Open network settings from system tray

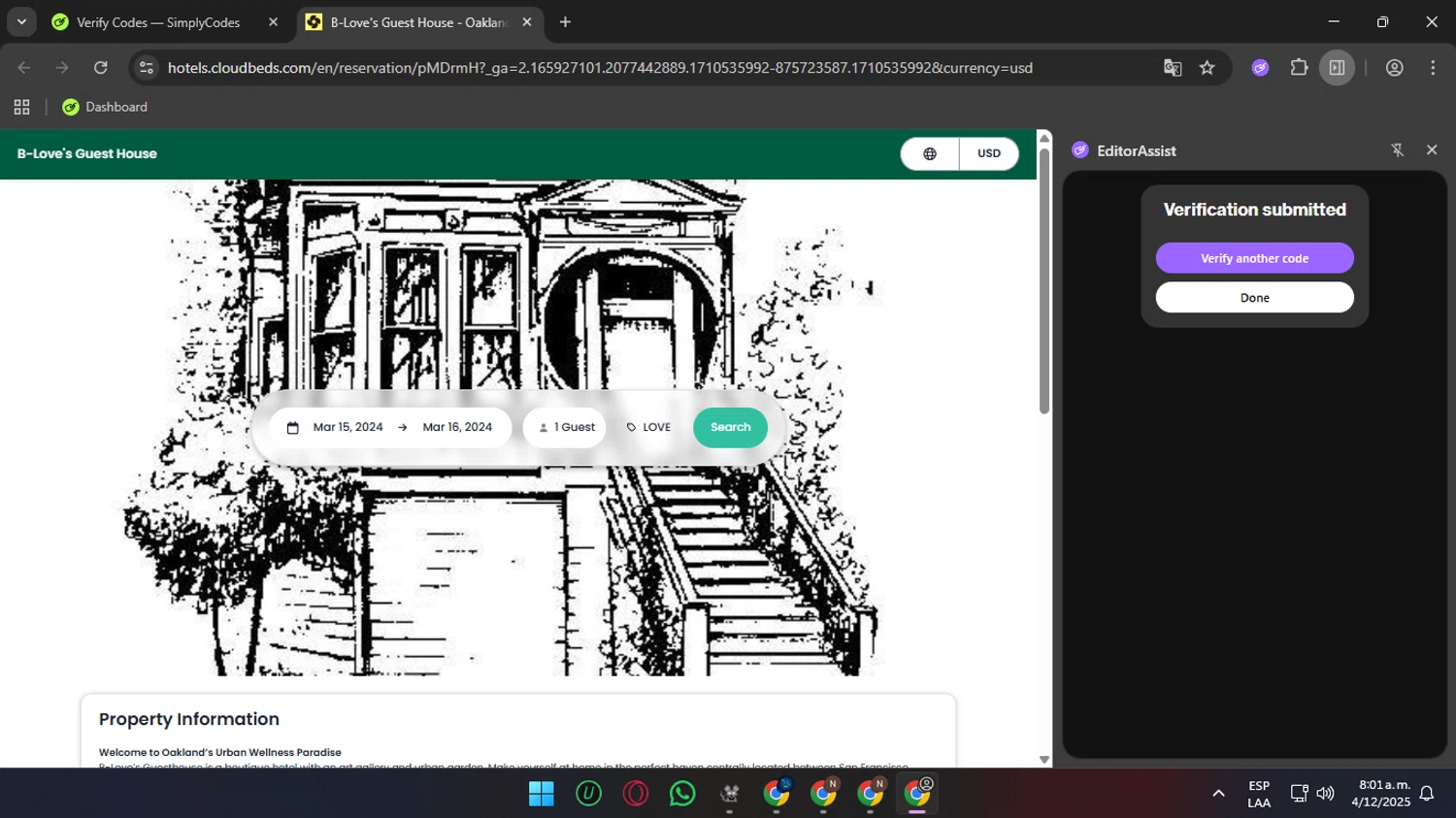1299,794
